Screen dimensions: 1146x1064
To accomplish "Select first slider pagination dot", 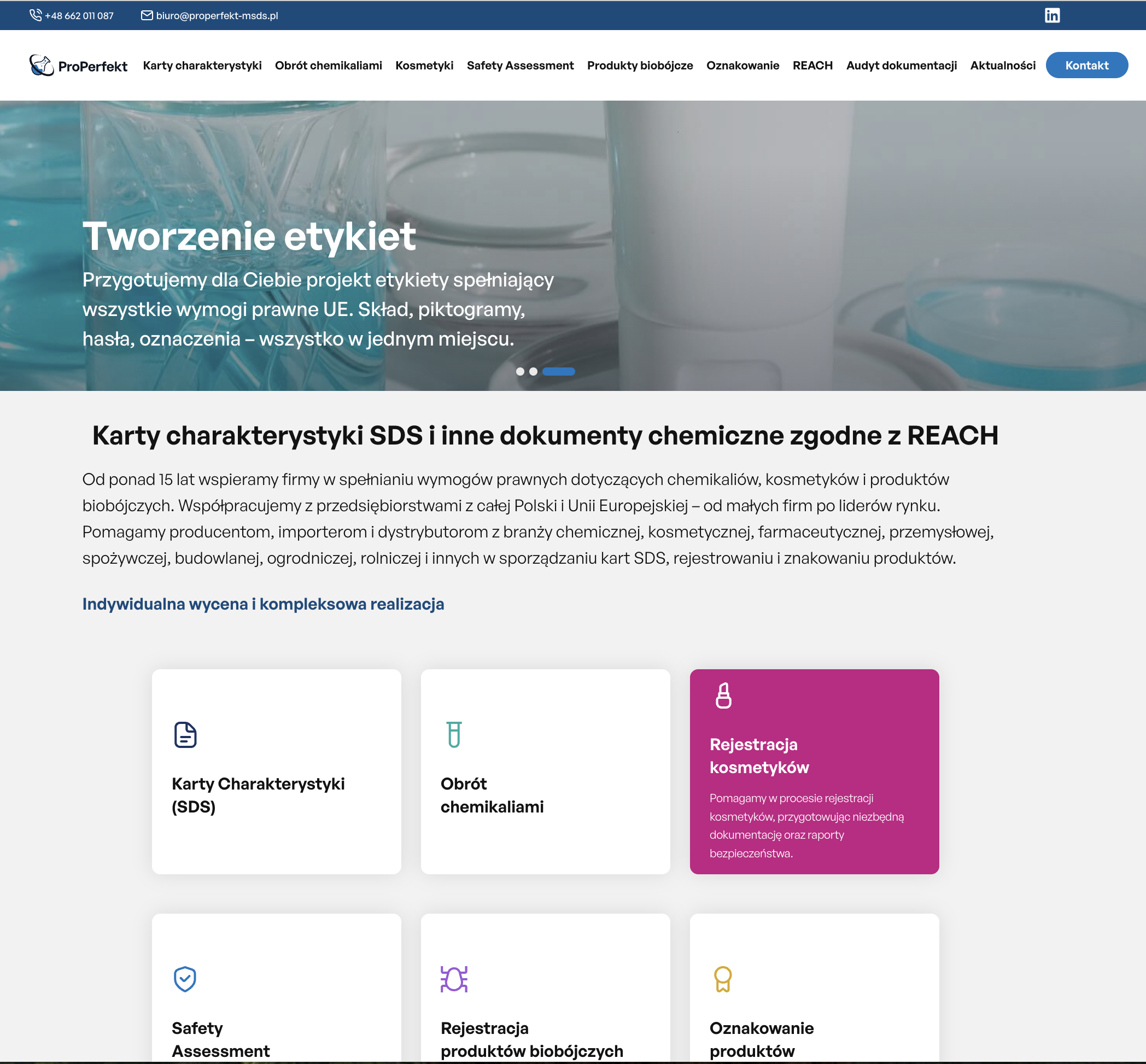I will [x=520, y=371].
